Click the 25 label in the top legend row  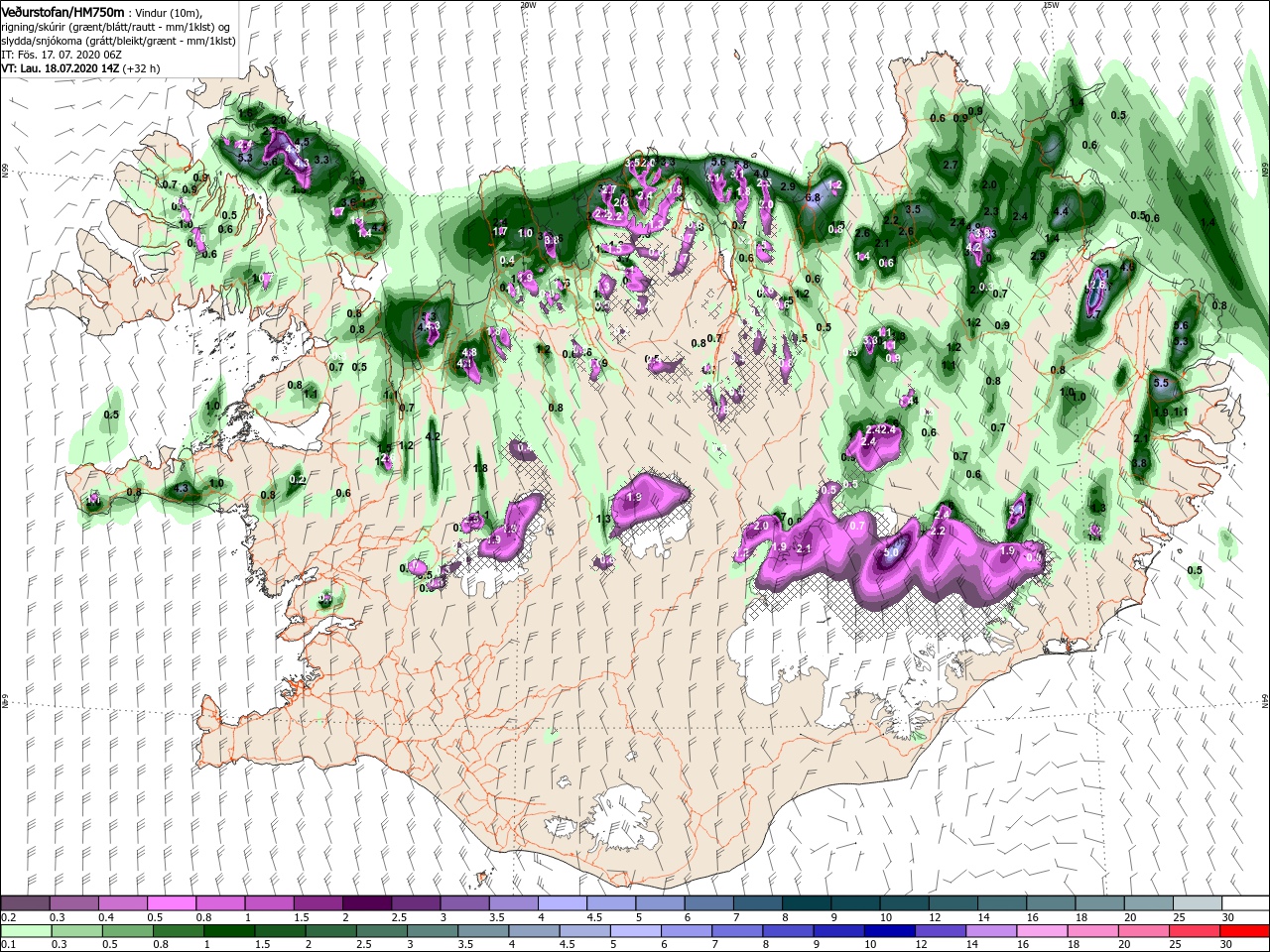coord(1179,917)
